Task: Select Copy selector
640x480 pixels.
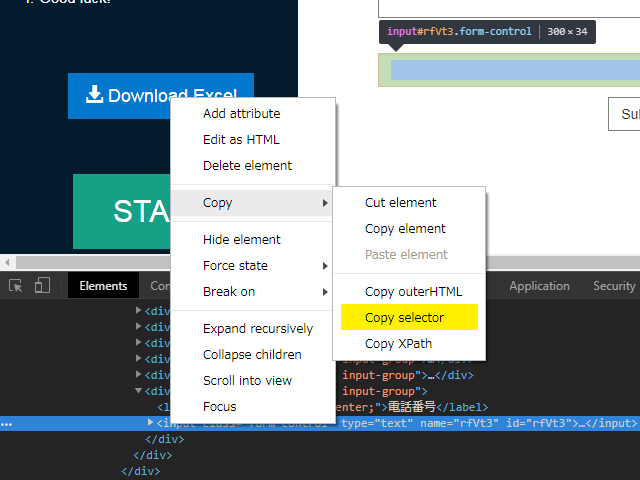Action: tap(409, 317)
